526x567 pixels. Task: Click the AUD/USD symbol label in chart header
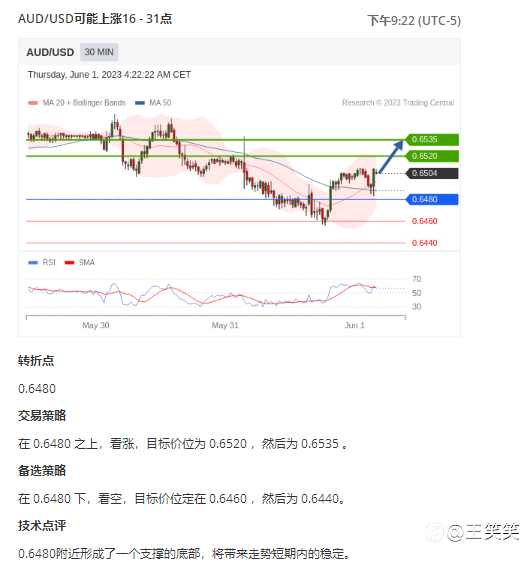click(50, 52)
